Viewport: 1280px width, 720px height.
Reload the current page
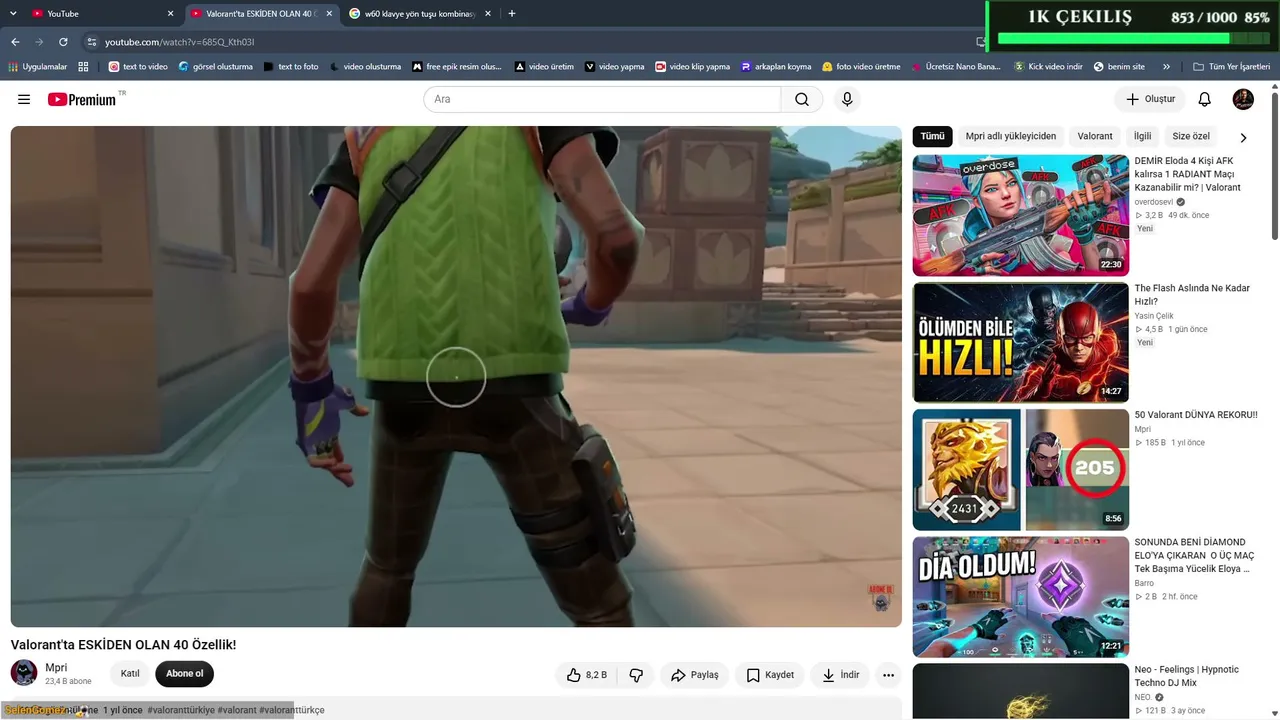point(63,42)
